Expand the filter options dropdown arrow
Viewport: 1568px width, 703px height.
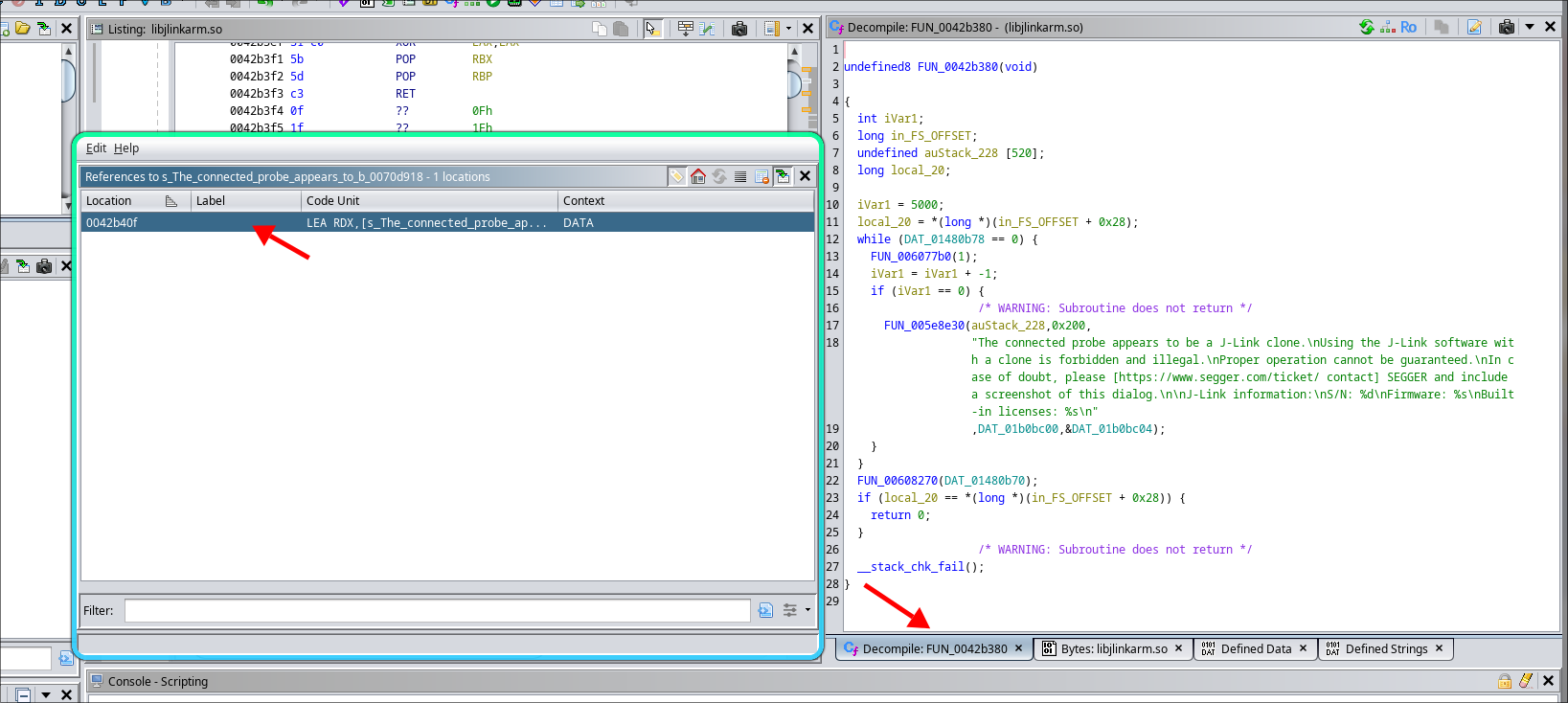[807, 610]
